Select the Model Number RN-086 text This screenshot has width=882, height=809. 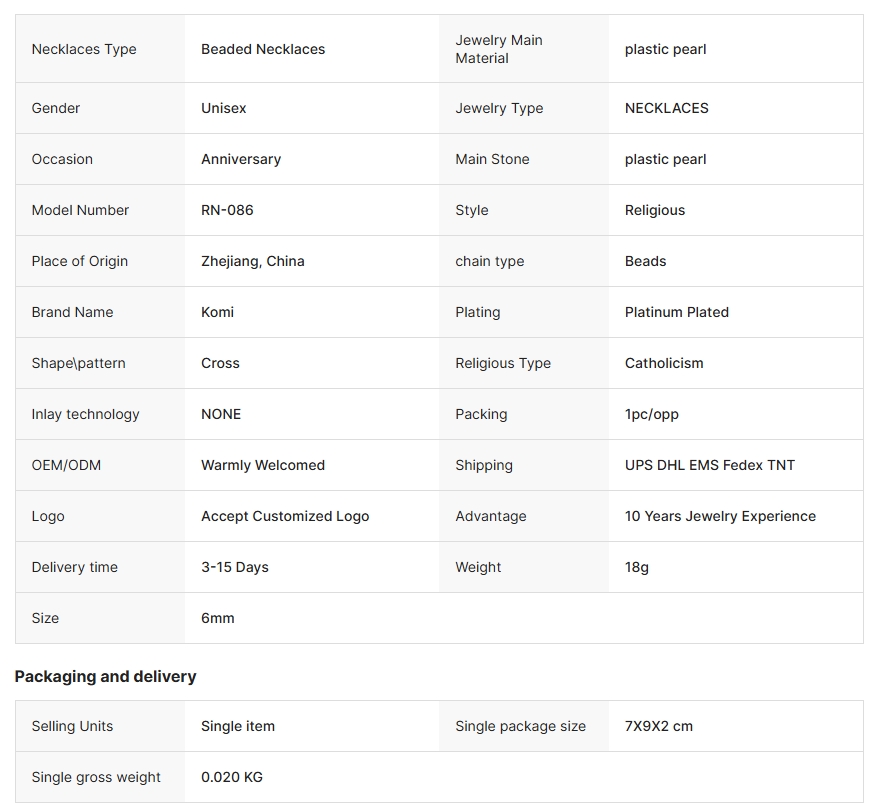[227, 210]
